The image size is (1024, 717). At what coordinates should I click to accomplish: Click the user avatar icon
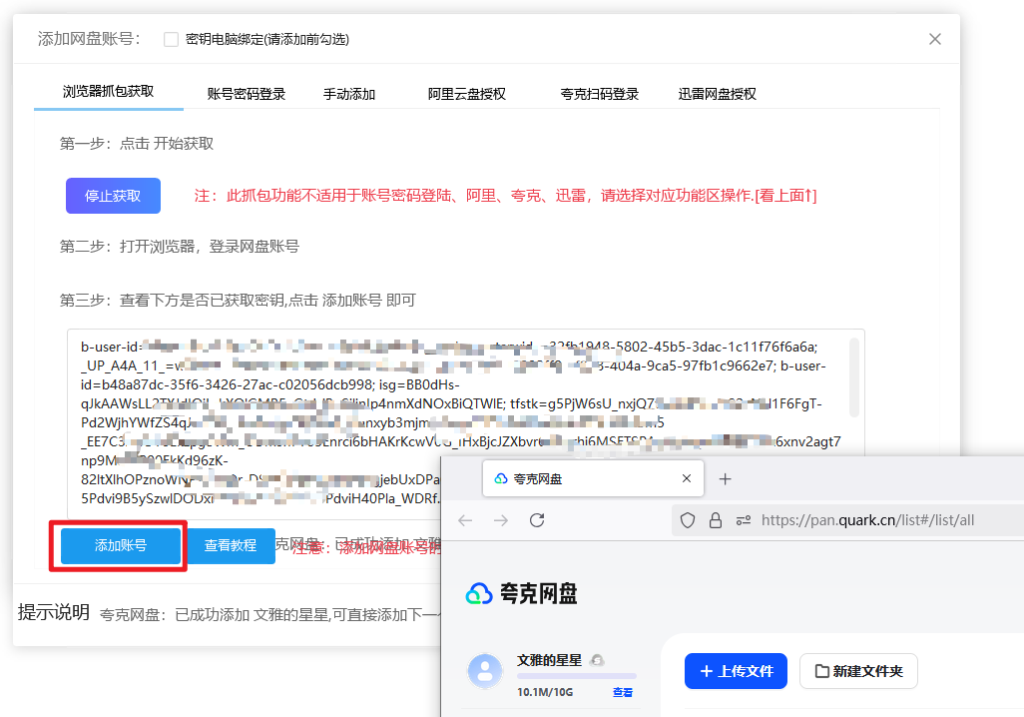(485, 671)
